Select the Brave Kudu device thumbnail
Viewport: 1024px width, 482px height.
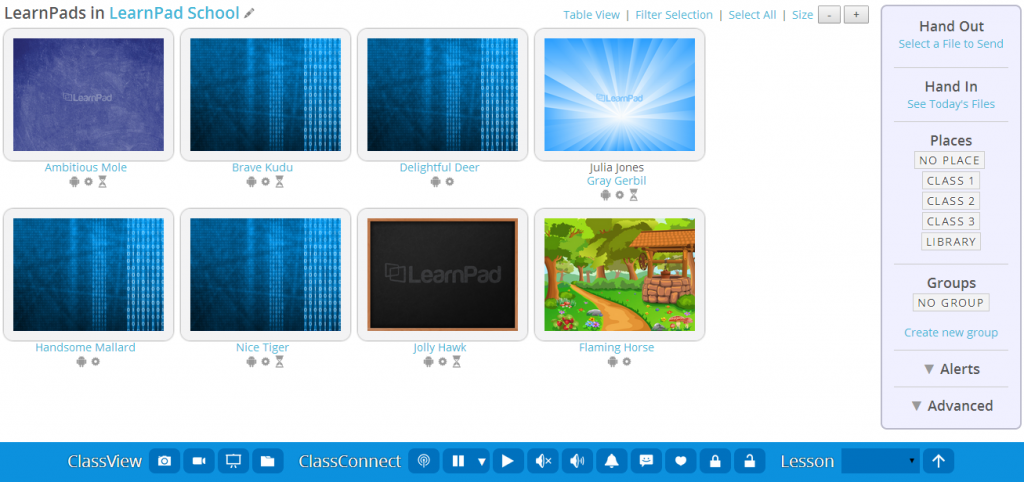coord(265,95)
